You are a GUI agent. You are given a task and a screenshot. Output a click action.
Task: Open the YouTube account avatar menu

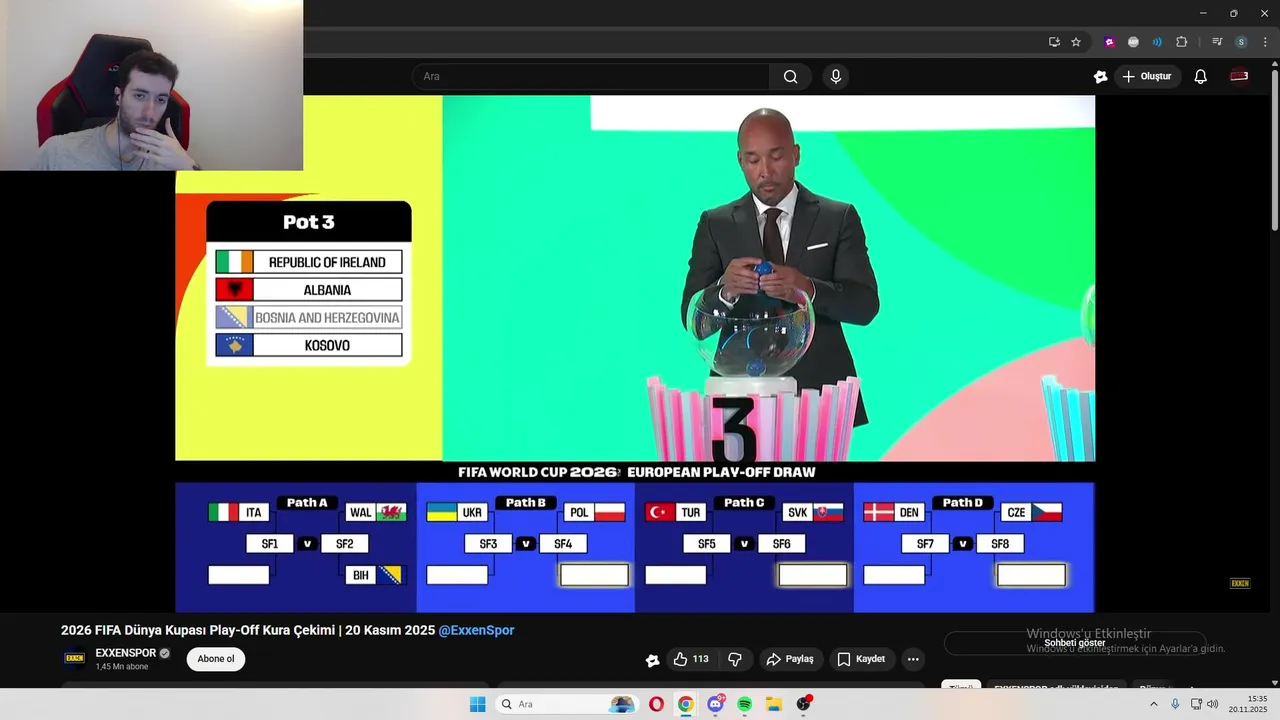coord(1239,76)
